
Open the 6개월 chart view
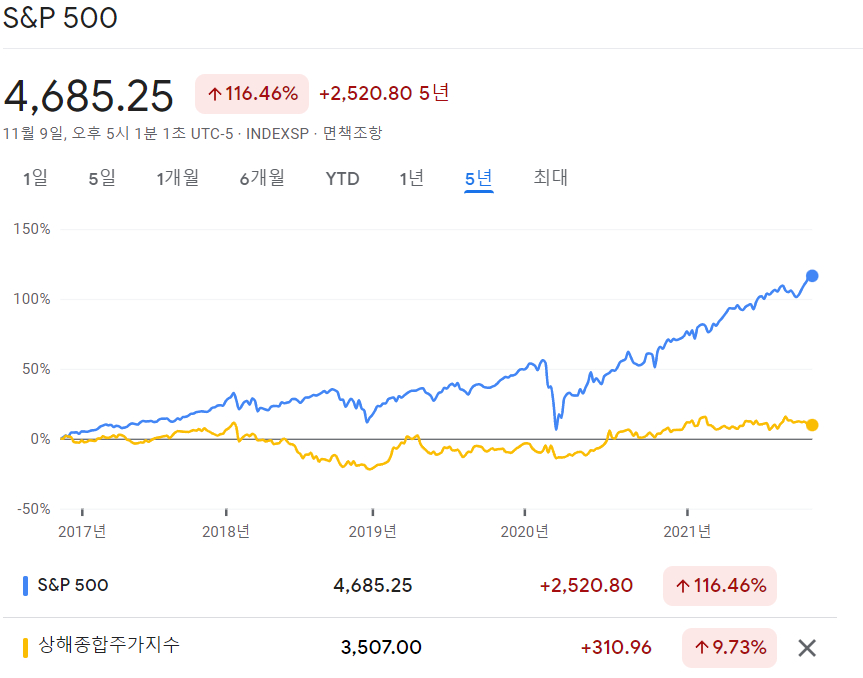pyautogui.click(x=262, y=177)
